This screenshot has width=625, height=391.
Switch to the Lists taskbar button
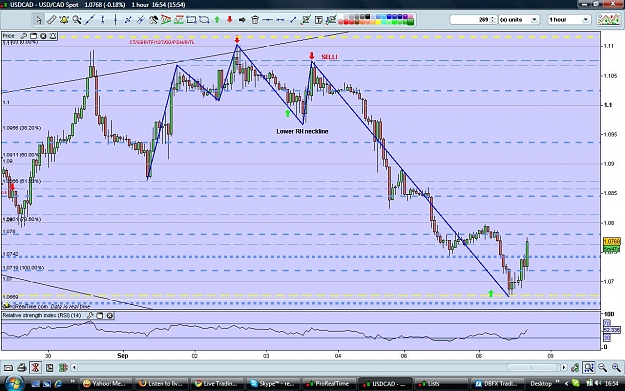click(440, 384)
